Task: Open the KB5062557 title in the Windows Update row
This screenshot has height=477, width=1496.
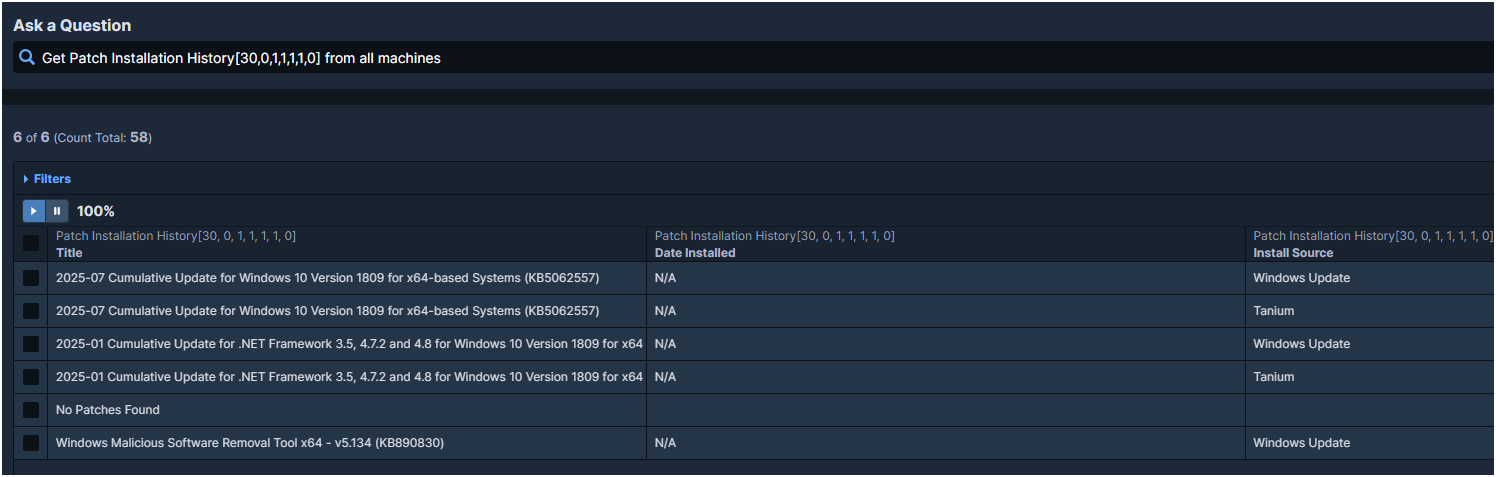Action: coord(327,278)
